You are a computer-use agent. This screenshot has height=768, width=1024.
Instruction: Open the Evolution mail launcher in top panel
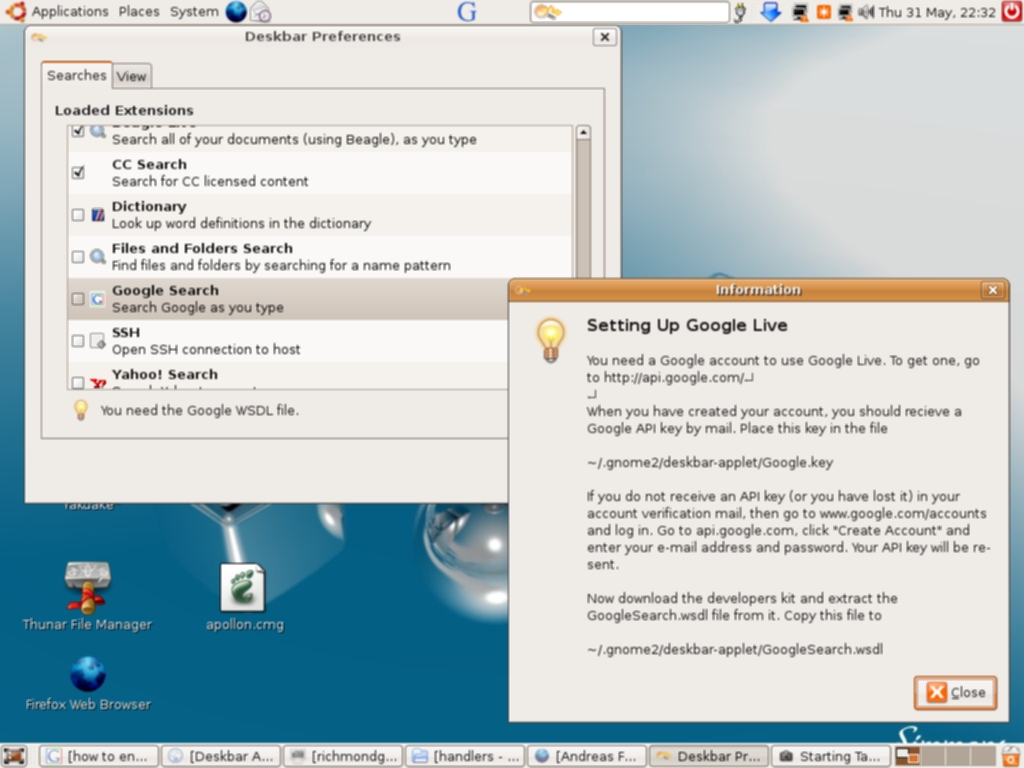pyautogui.click(x=261, y=12)
